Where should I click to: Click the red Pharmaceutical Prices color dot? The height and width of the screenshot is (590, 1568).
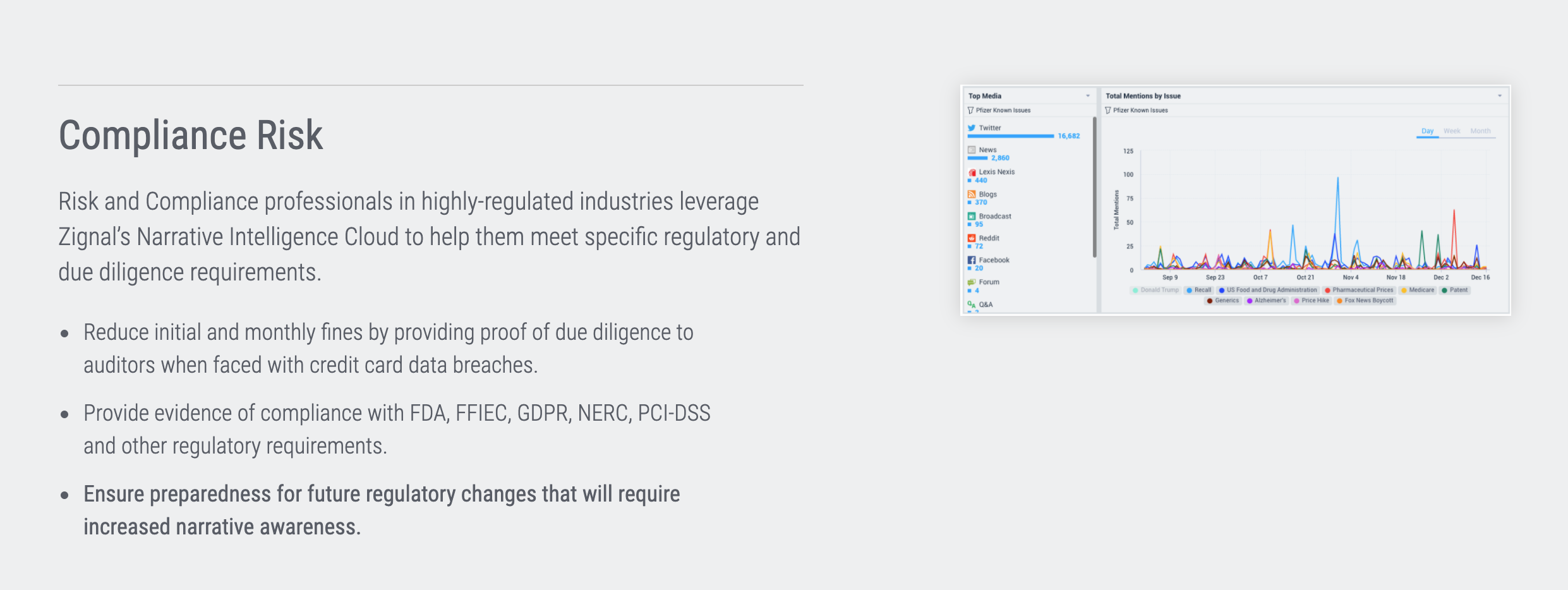[x=1327, y=289]
